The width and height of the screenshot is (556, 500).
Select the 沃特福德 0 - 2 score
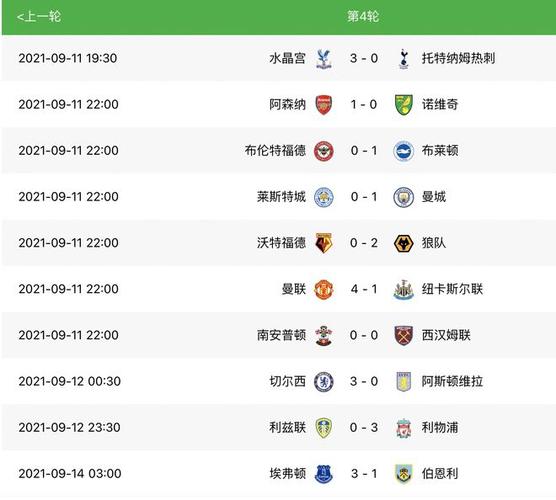pos(364,243)
